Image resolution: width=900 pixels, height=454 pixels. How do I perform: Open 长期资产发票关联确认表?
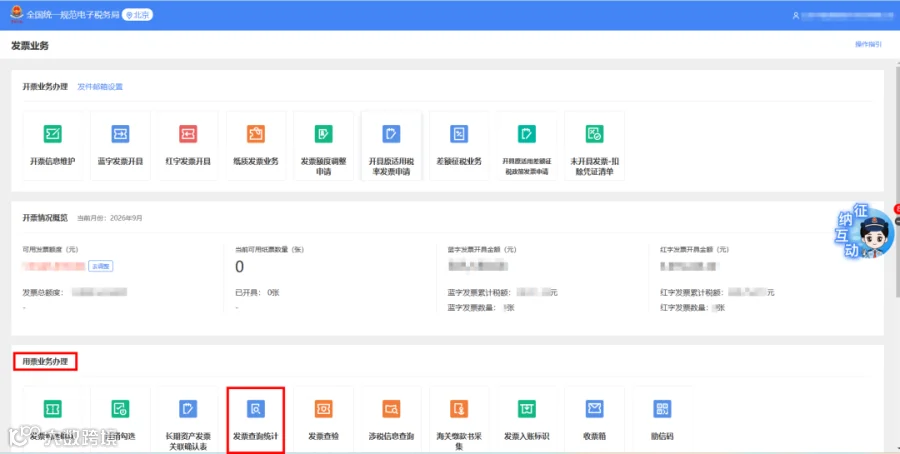pyautogui.click(x=188, y=420)
